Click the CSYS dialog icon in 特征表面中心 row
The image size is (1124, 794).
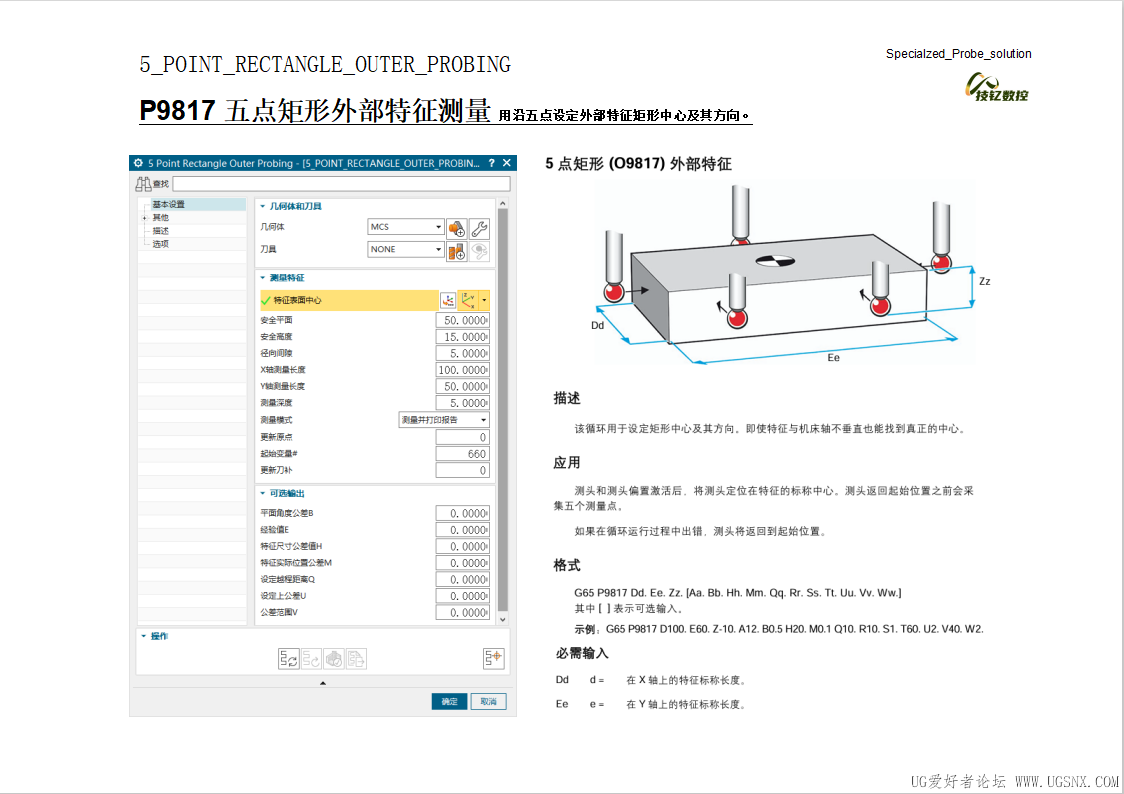(x=448, y=300)
